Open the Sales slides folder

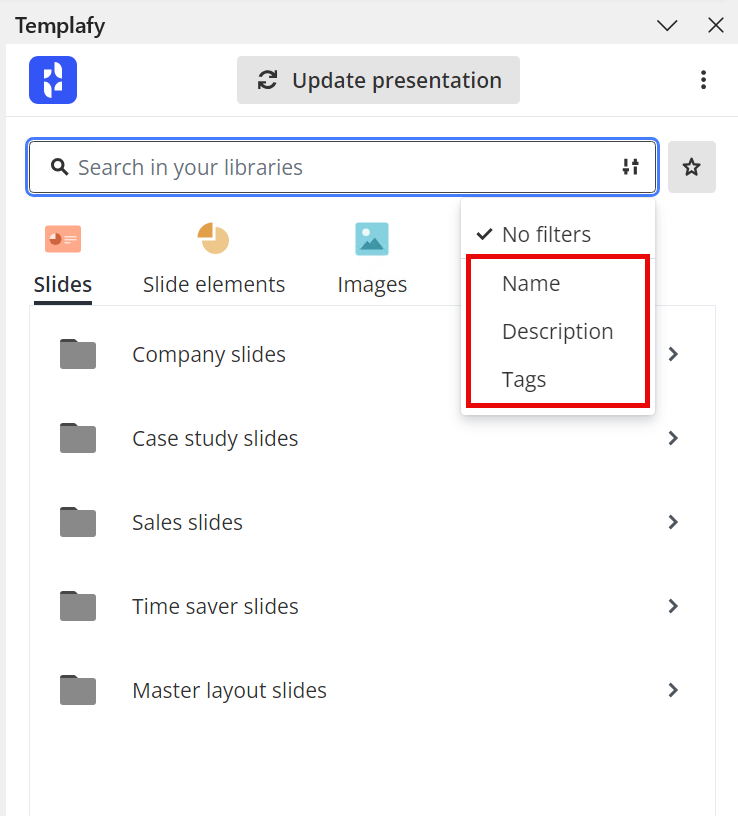pyautogui.click(x=372, y=522)
